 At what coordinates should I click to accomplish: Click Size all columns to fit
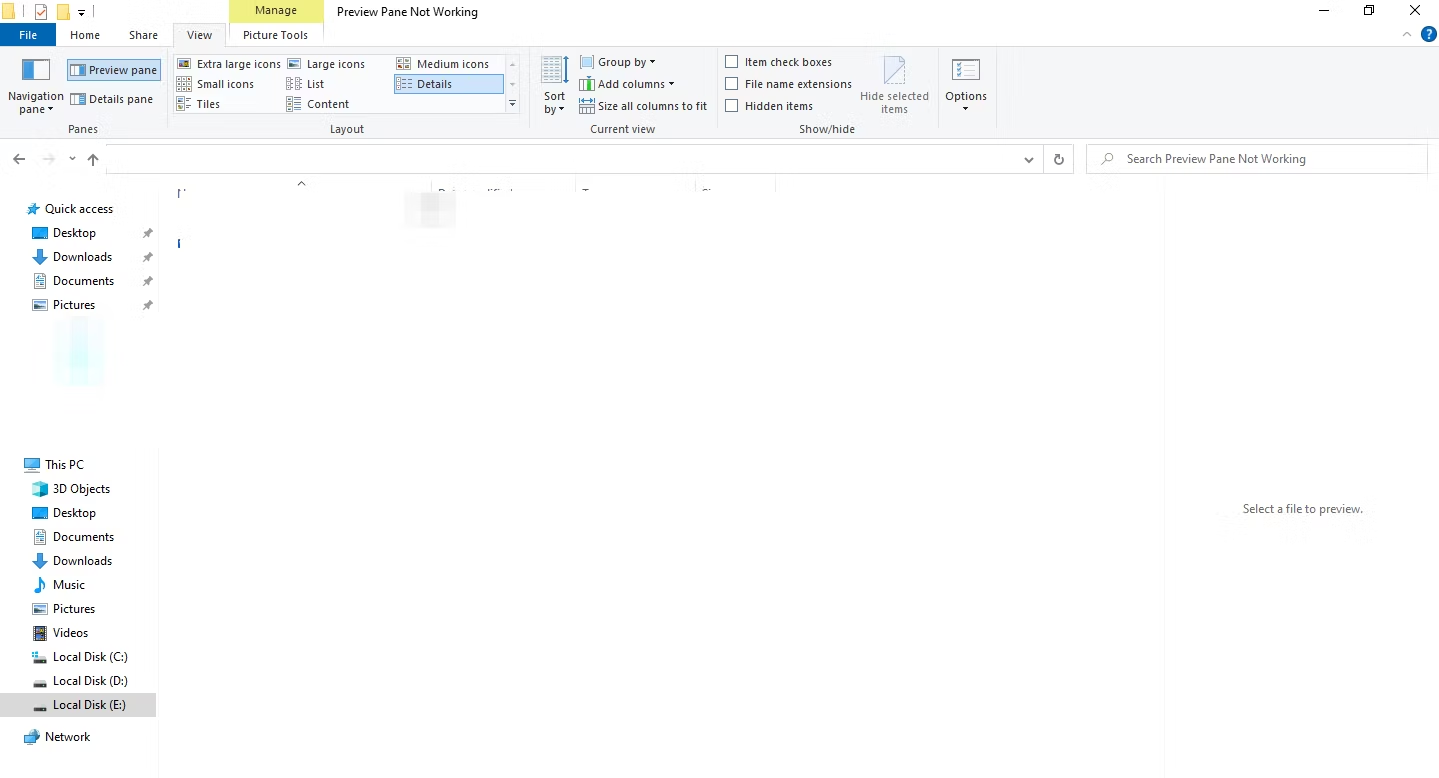pos(644,106)
